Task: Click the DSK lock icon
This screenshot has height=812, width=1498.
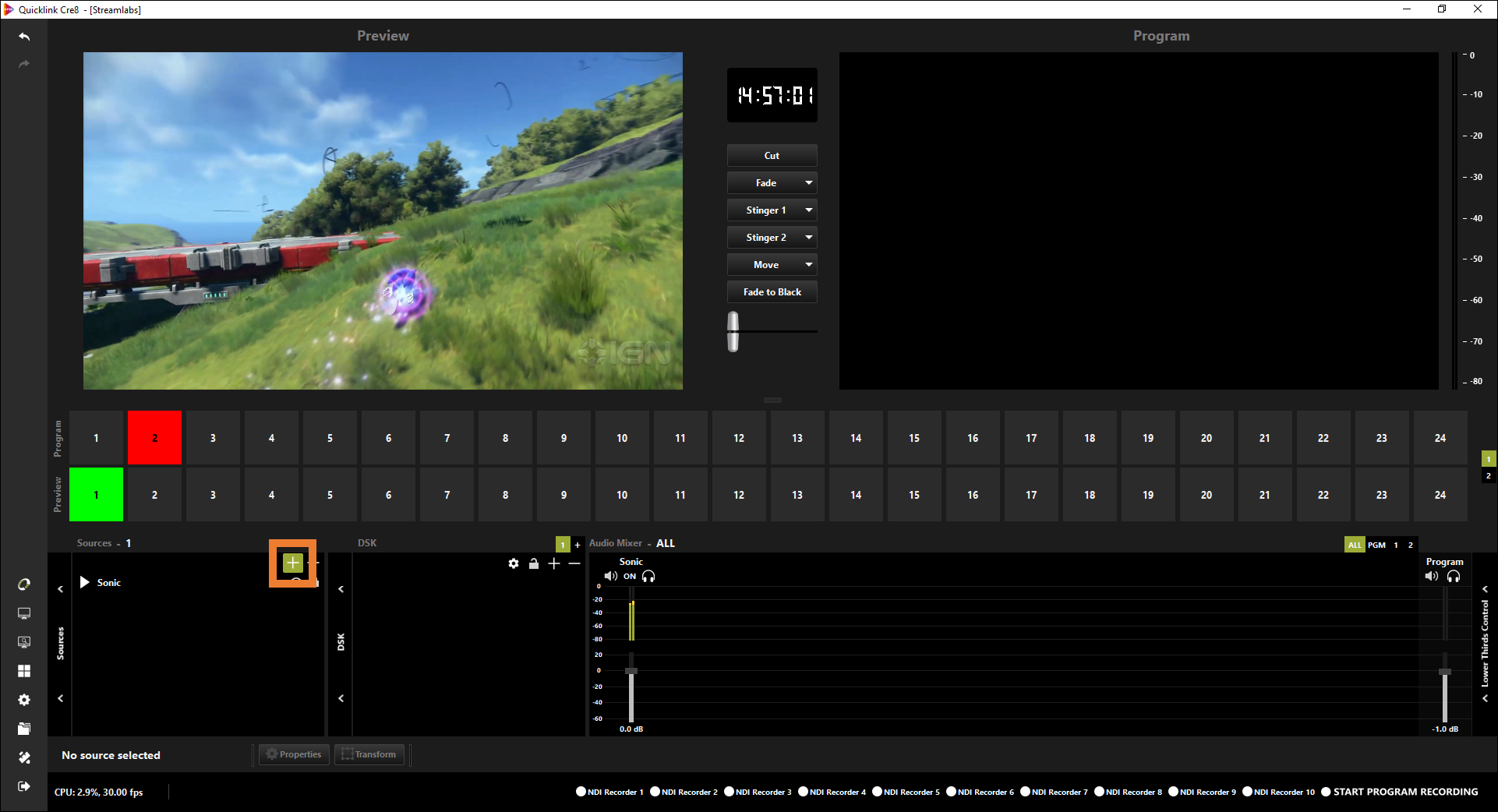Action: tap(534, 563)
